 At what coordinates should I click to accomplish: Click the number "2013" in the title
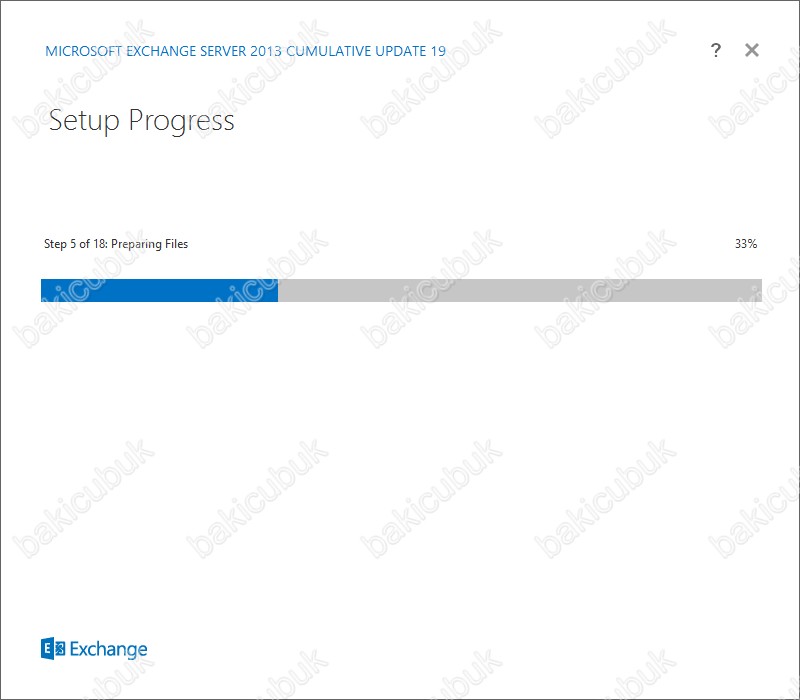pos(266,51)
